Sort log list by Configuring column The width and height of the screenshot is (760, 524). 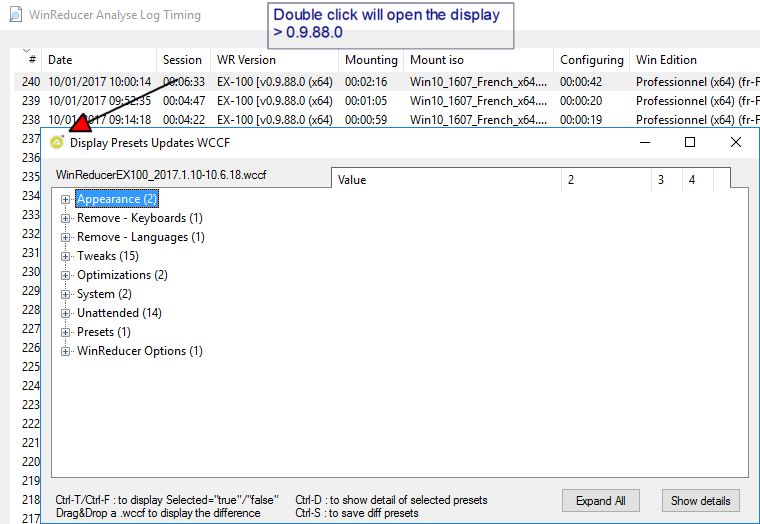(591, 60)
